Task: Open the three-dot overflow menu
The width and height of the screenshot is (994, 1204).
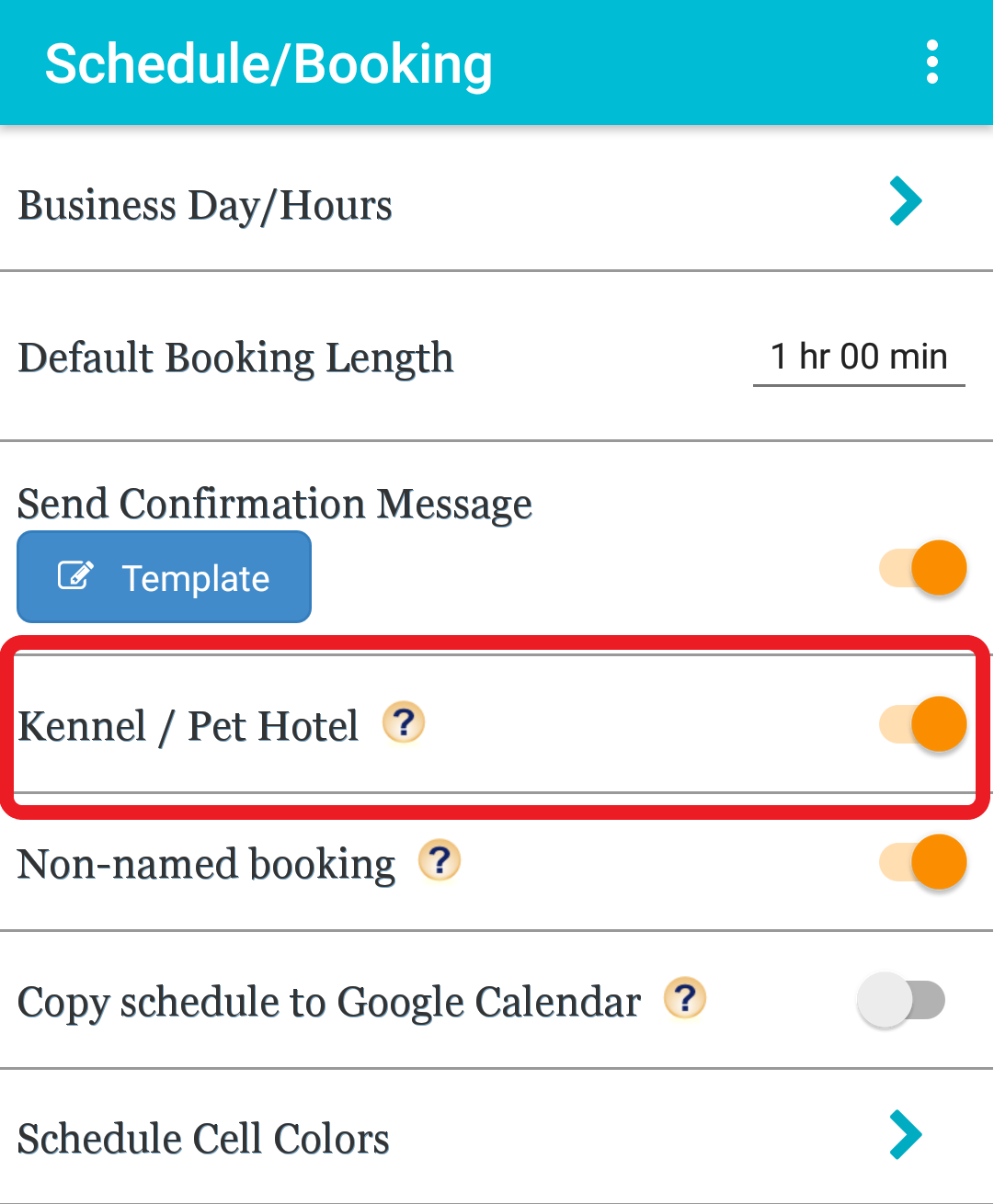Action: [x=931, y=62]
